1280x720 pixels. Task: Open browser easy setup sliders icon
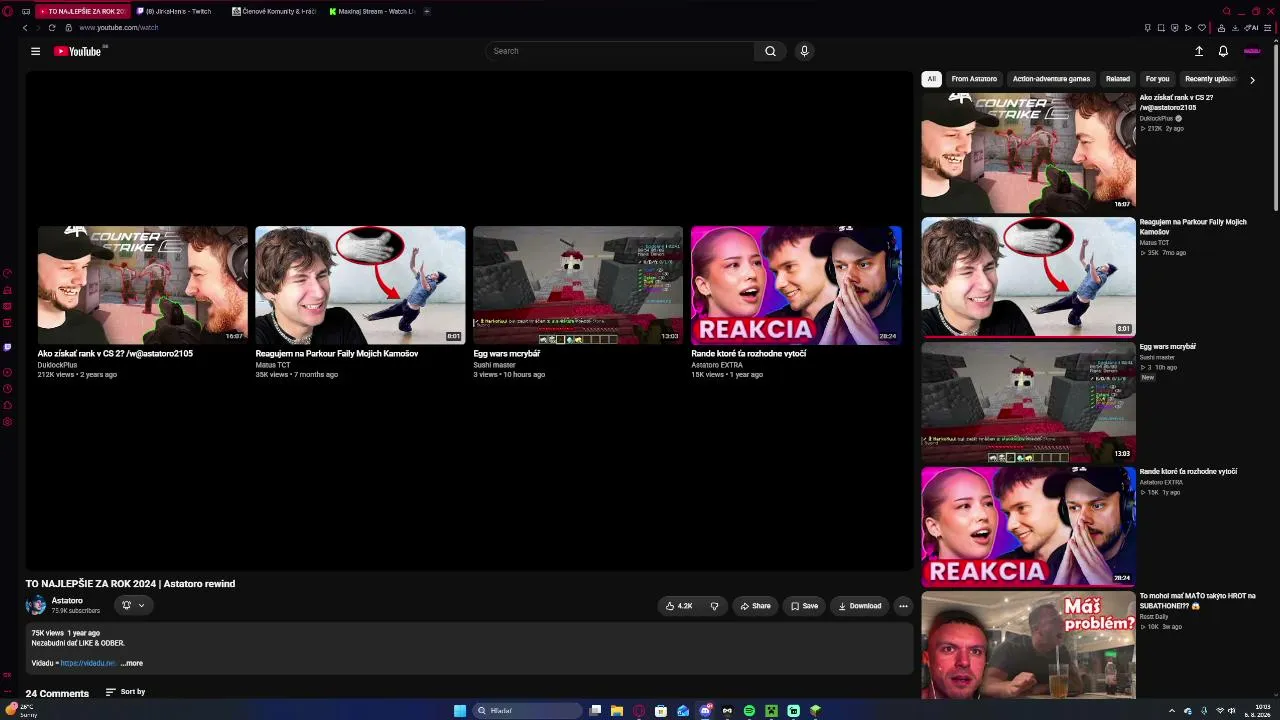tap(1267, 28)
